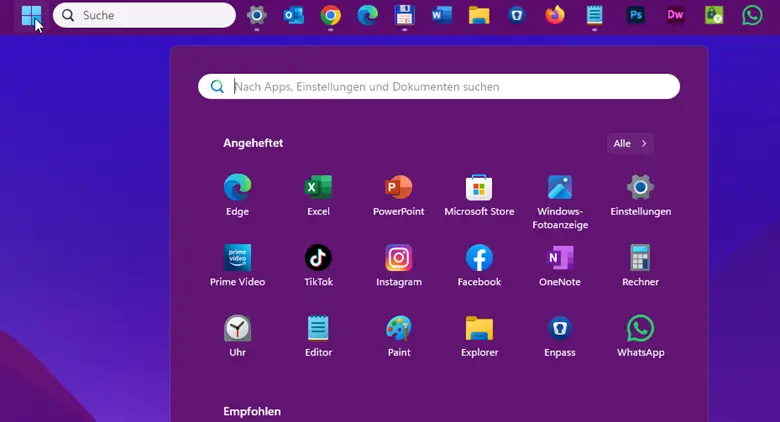
Task: Launch PowerPoint from pinned apps
Action: (x=398, y=195)
